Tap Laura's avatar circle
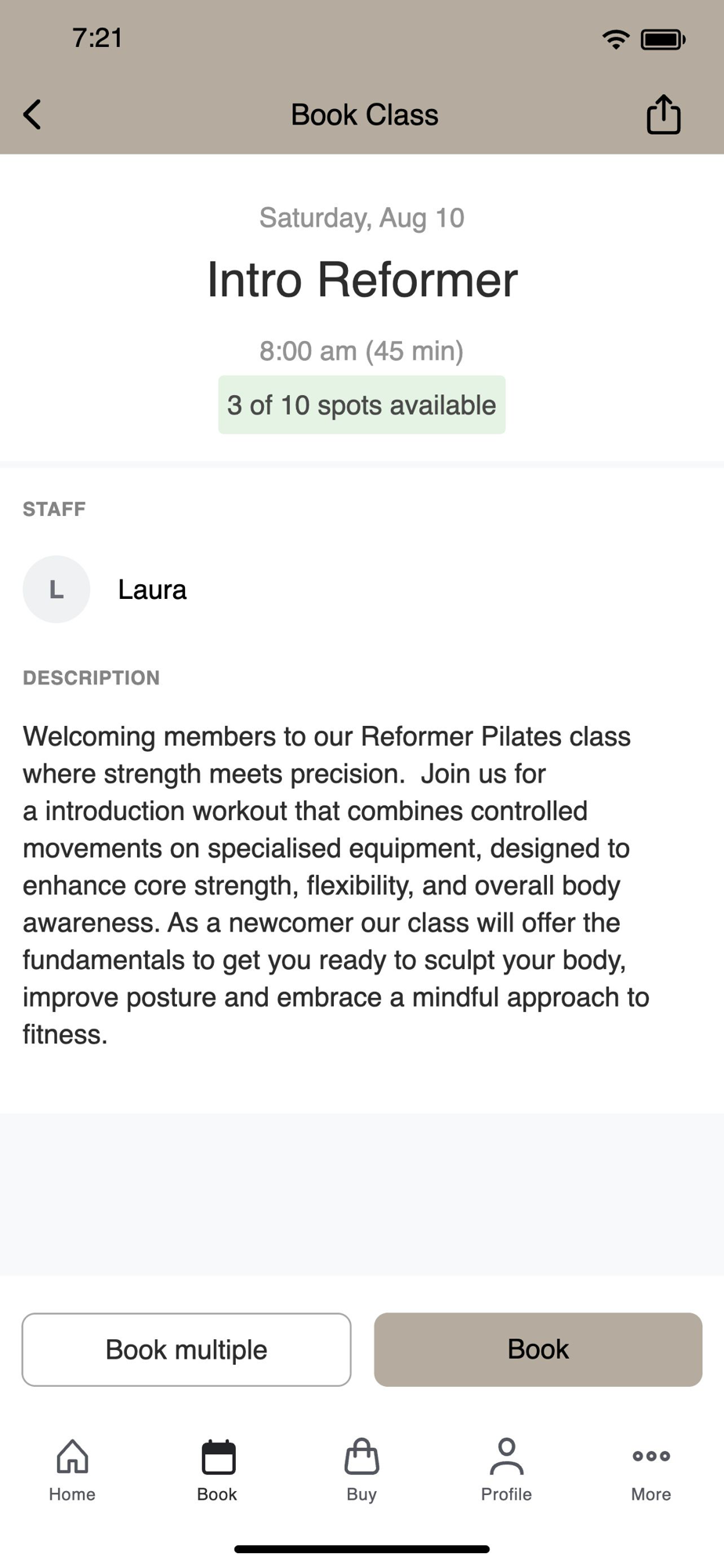The image size is (724, 1568). pyautogui.click(x=56, y=590)
